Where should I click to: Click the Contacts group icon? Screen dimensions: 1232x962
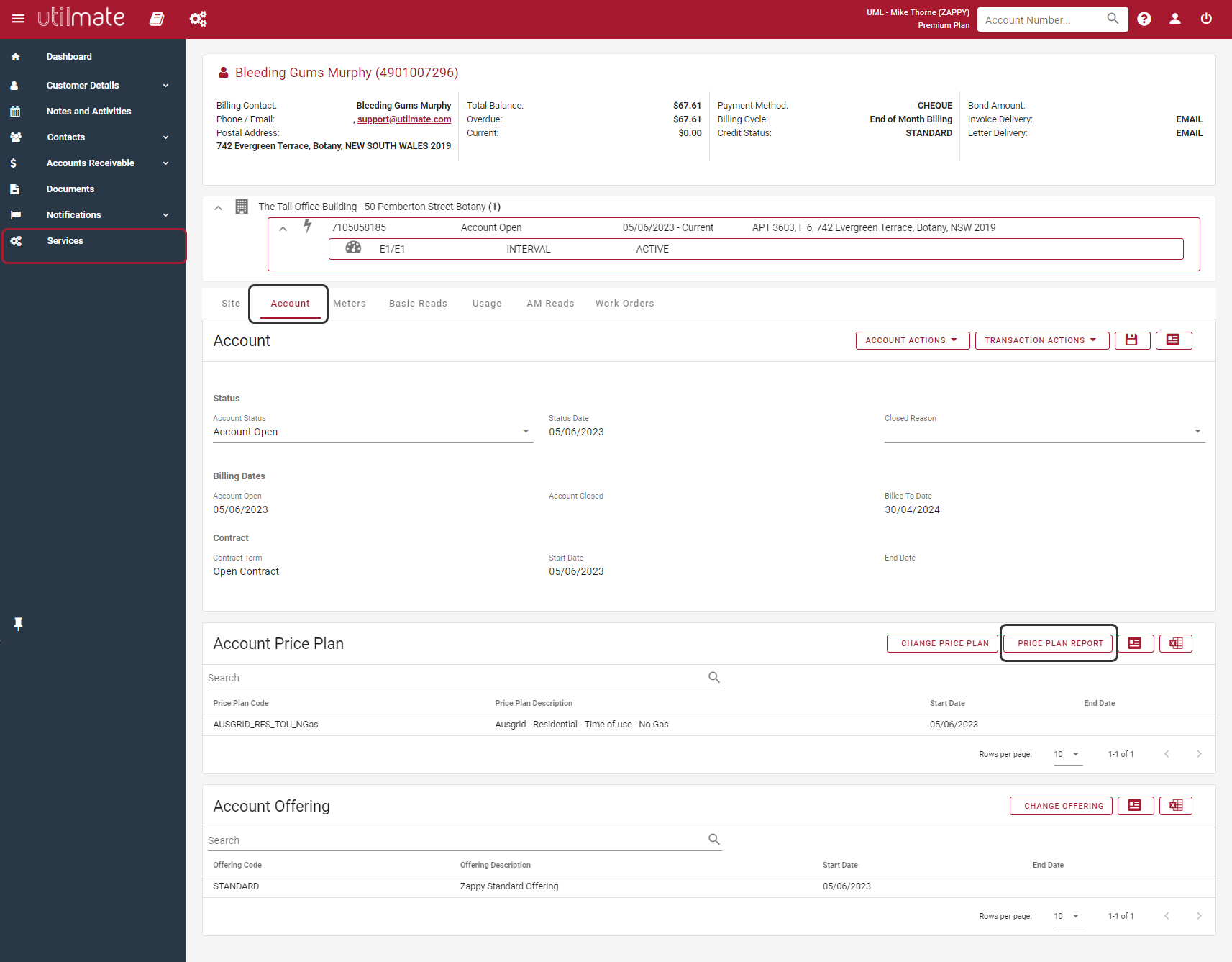15,137
